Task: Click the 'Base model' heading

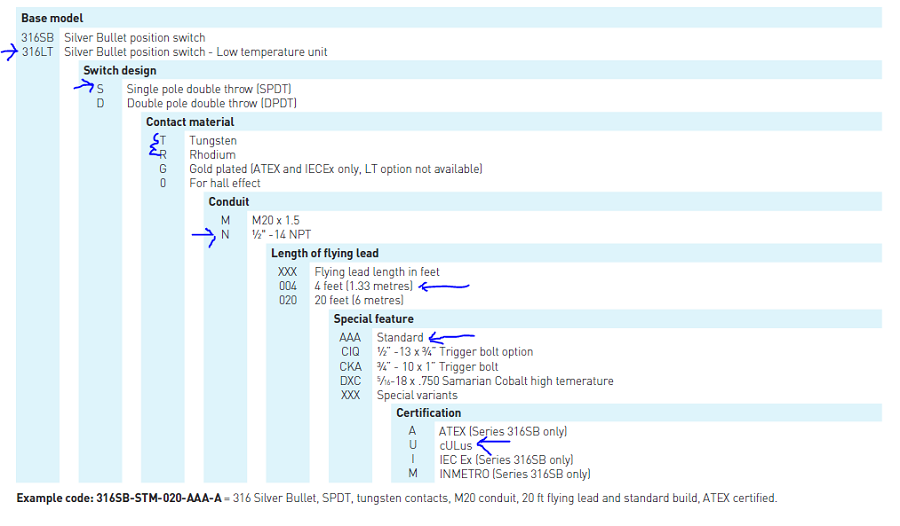Action: pos(52,18)
